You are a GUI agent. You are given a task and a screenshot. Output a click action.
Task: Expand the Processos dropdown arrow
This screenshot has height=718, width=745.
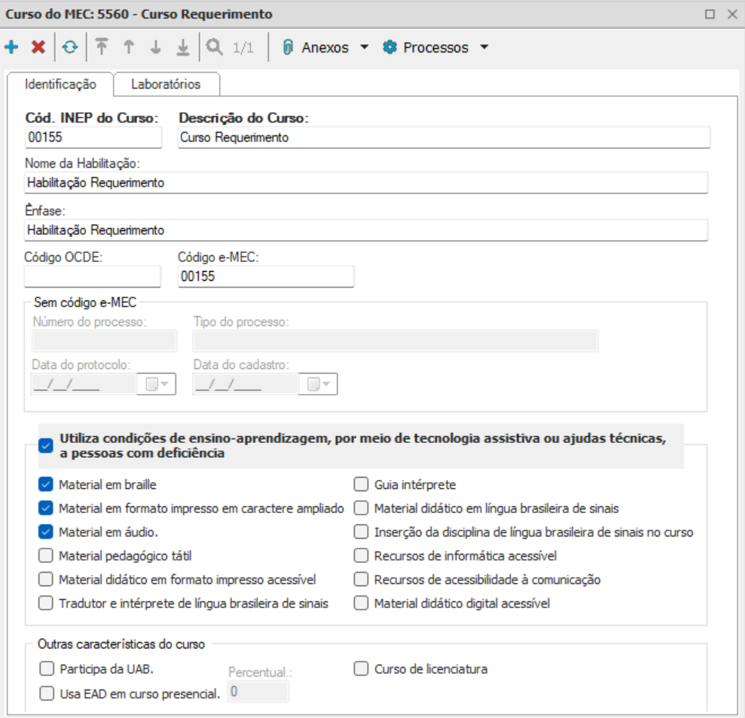coord(484,47)
